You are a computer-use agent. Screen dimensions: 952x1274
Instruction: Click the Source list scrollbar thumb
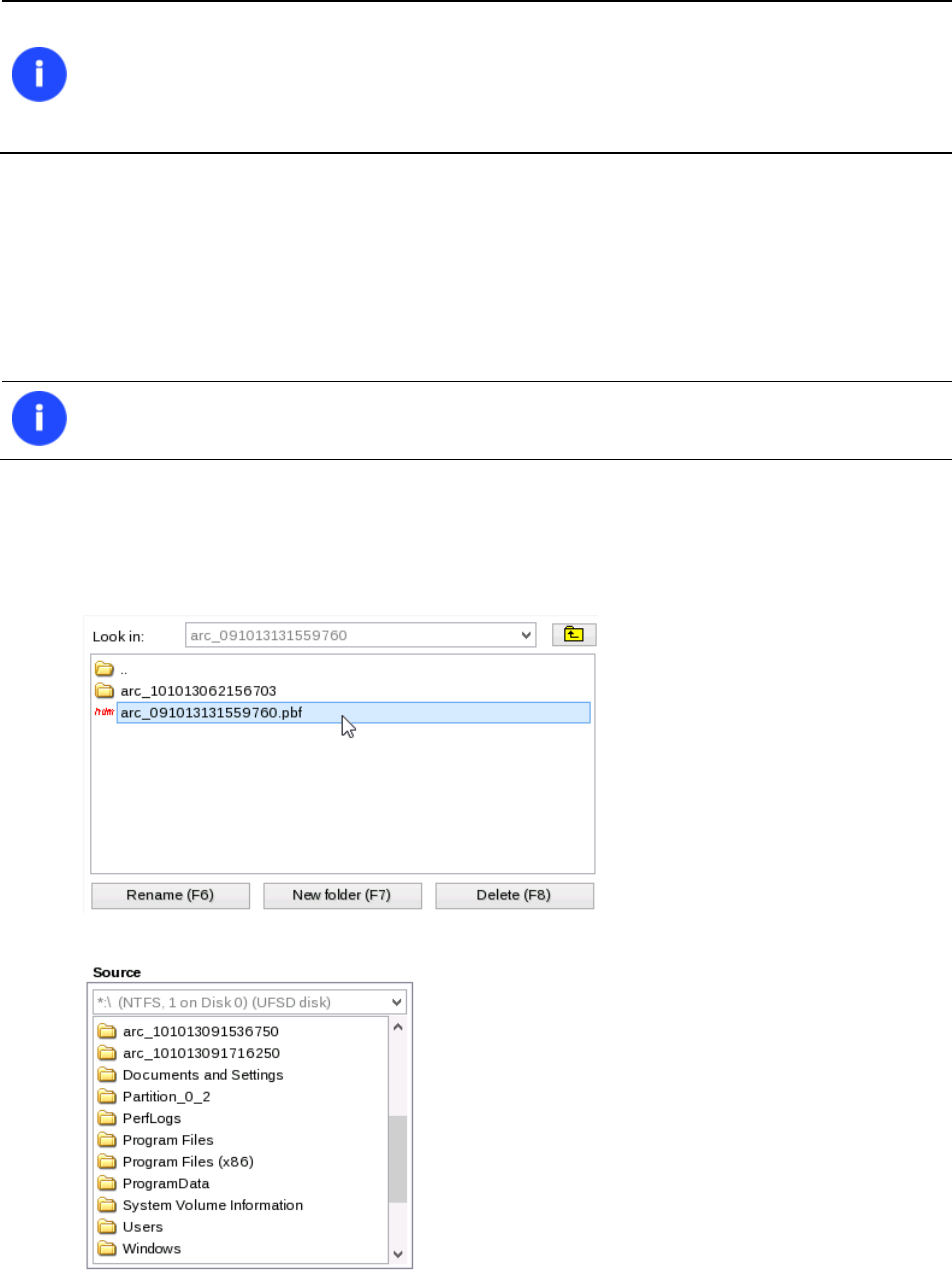tap(397, 1158)
